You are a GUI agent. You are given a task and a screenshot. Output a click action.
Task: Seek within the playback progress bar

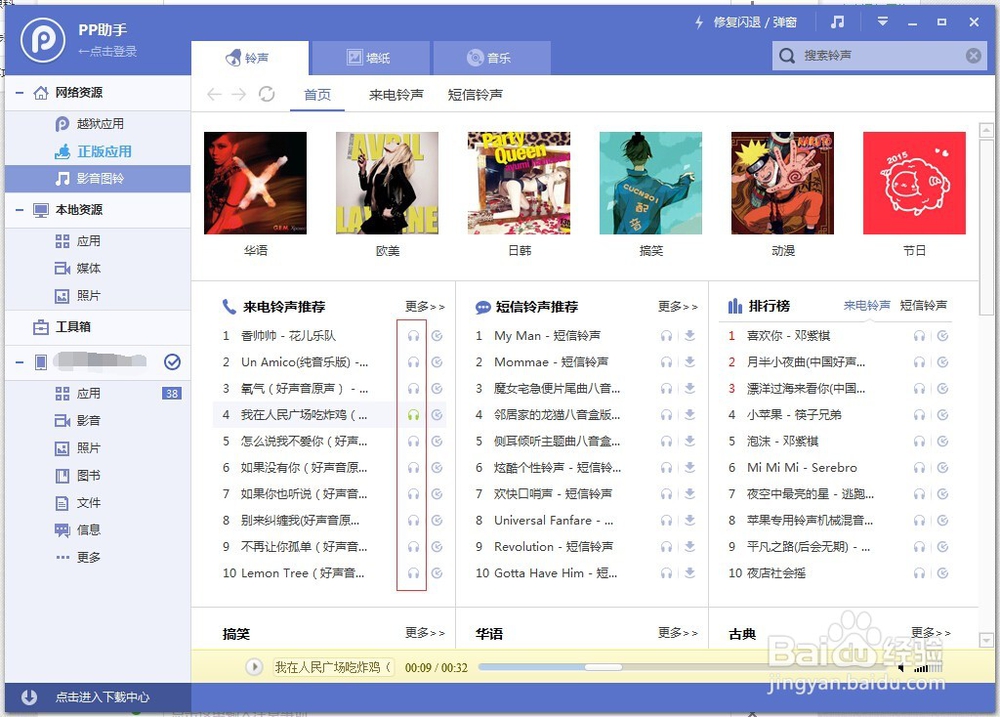point(682,667)
